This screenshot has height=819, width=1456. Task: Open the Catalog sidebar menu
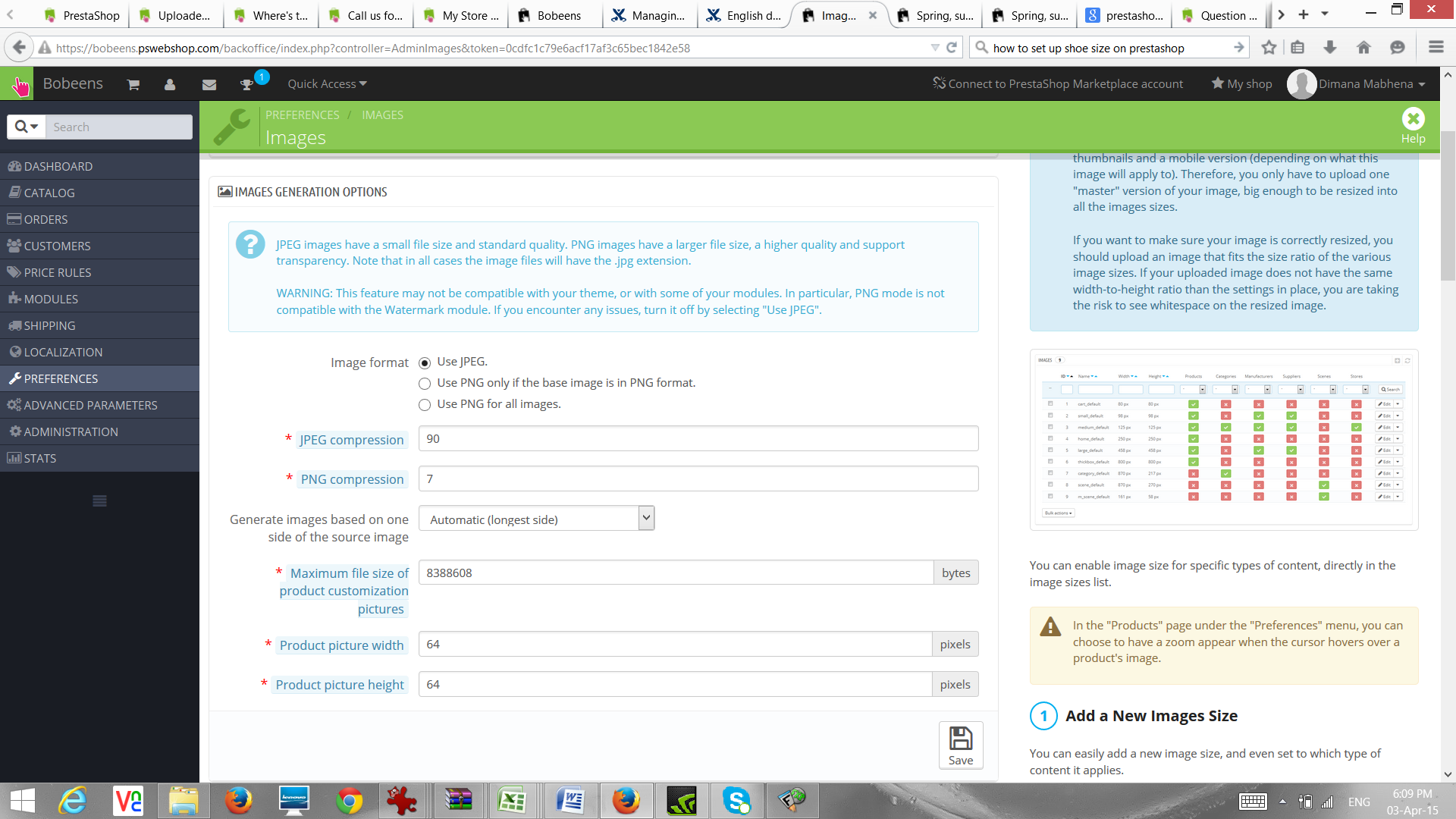tap(49, 193)
